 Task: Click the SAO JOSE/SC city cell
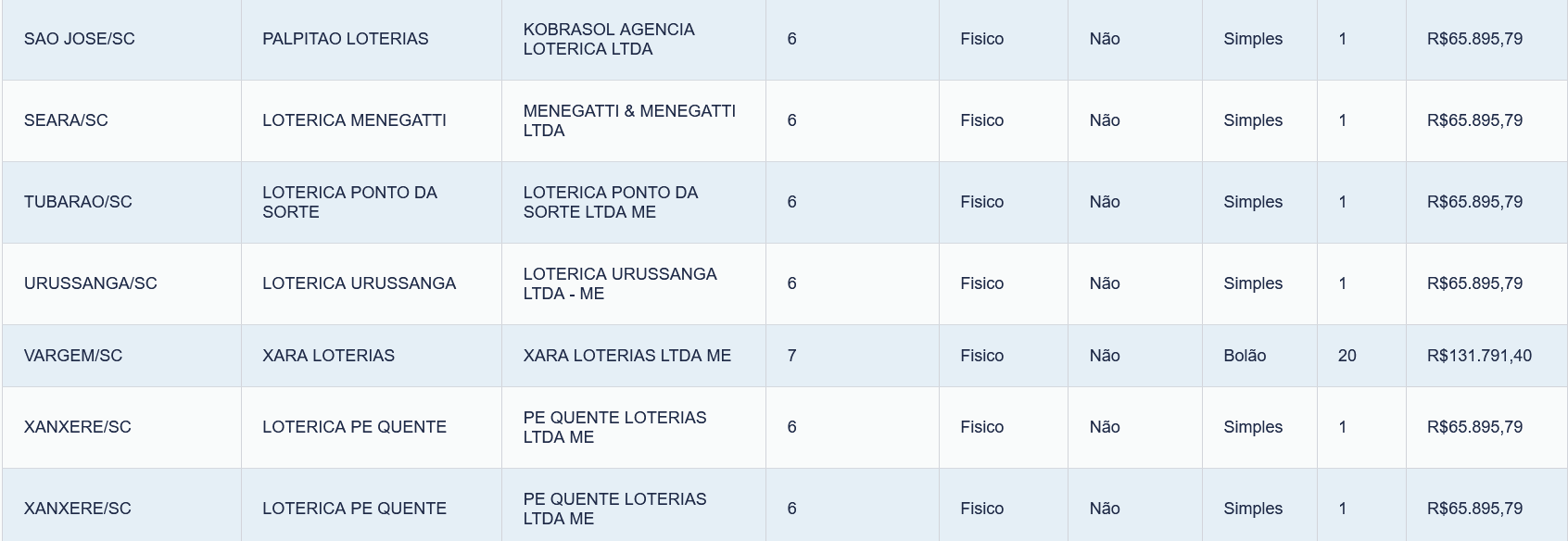pos(121,39)
